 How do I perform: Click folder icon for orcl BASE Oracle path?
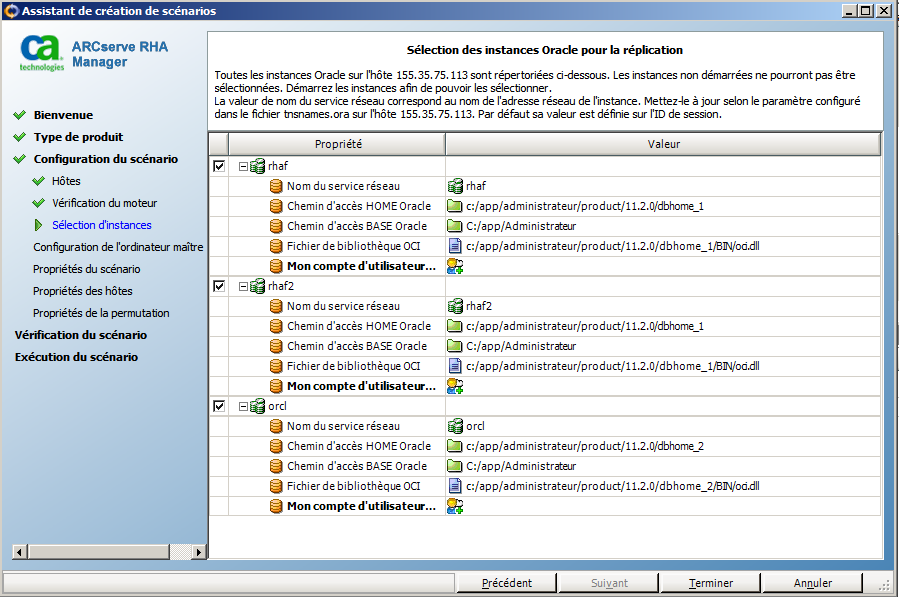(455, 466)
